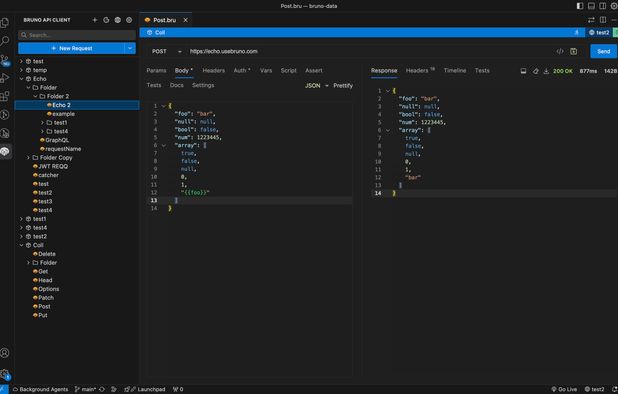The height and width of the screenshot is (394, 618).
Task: Switch to the Params tab
Action: coord(156,71)
